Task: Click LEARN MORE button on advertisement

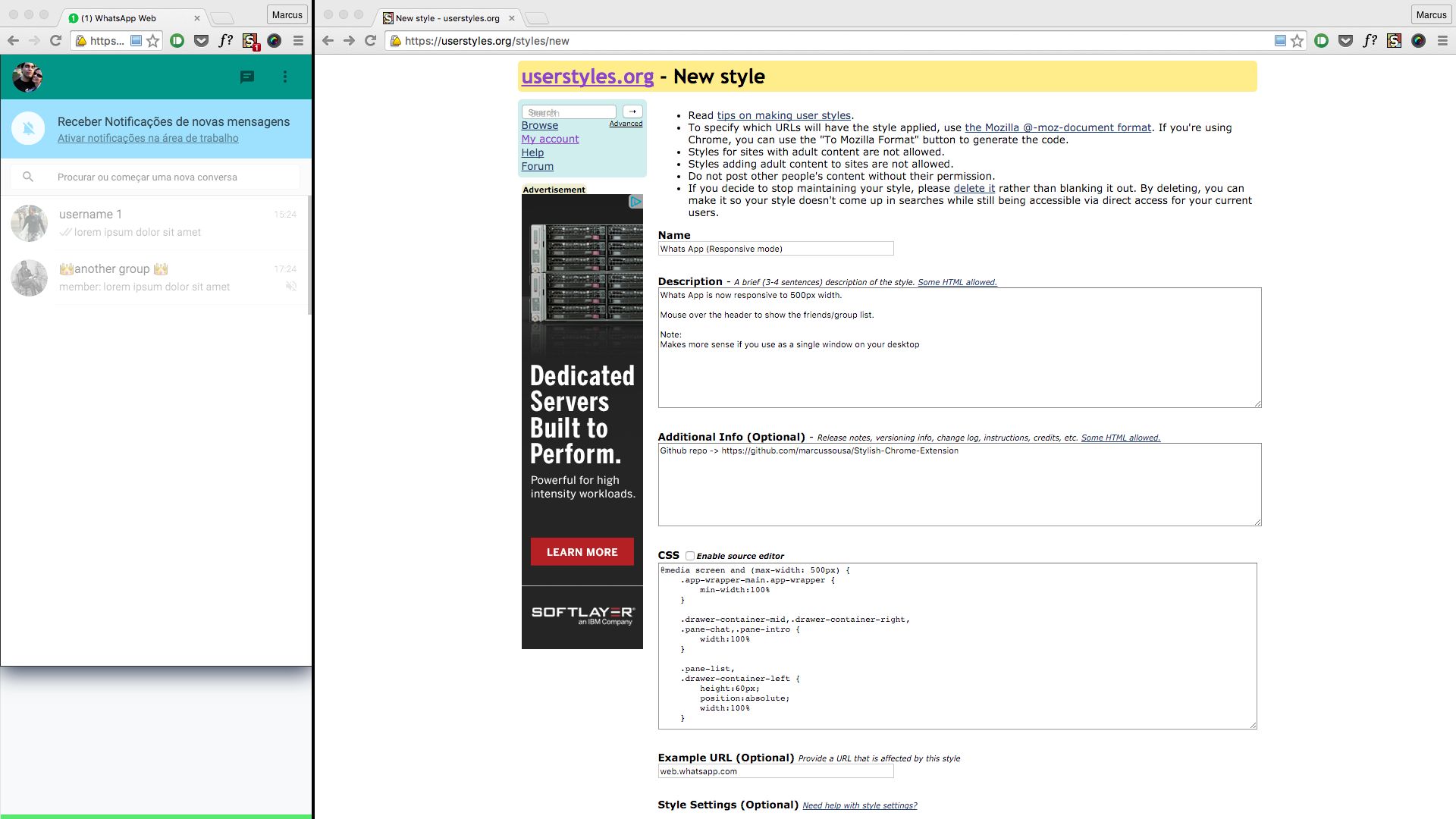Action: click(x=582, y=552)
